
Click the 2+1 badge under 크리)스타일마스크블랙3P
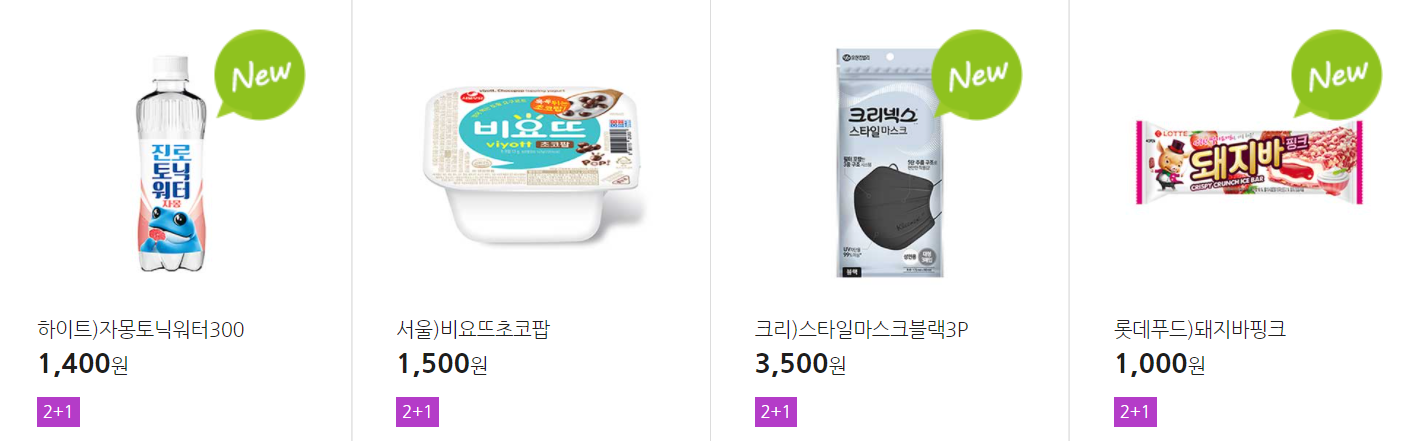pyautogui.click(x=776, y=412)
